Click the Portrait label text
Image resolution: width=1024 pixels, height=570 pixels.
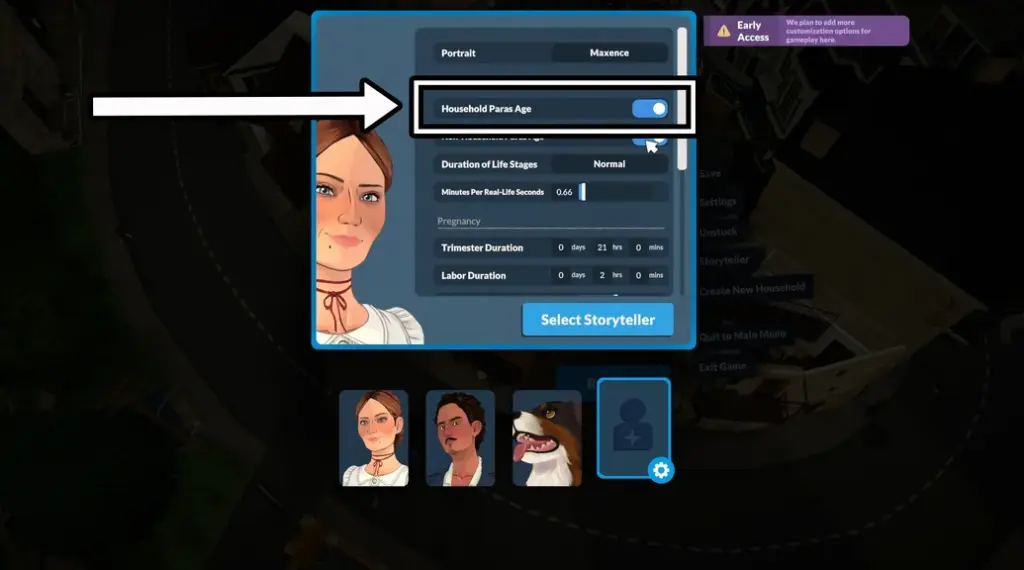458,53
